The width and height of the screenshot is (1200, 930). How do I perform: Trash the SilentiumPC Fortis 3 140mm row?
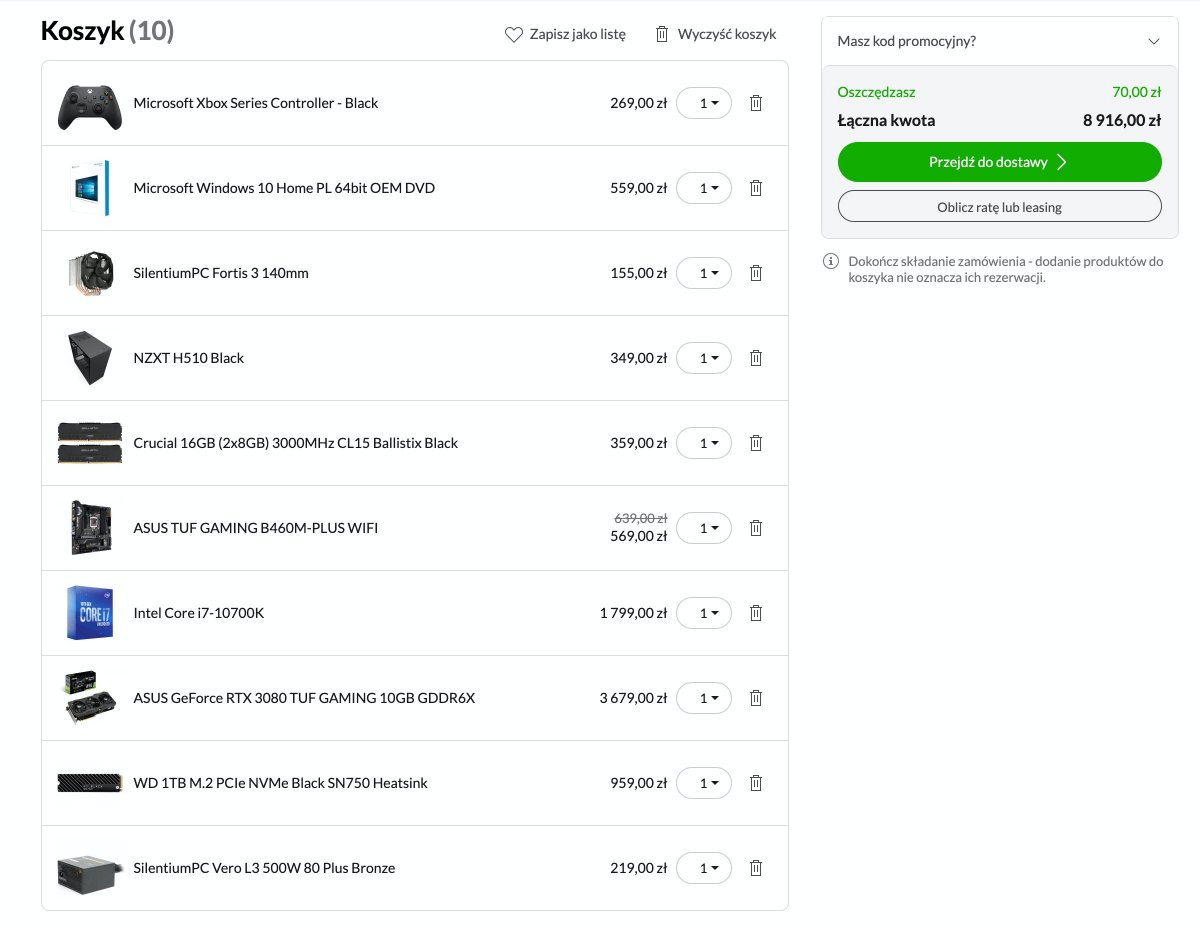click(x=756, y=273)
